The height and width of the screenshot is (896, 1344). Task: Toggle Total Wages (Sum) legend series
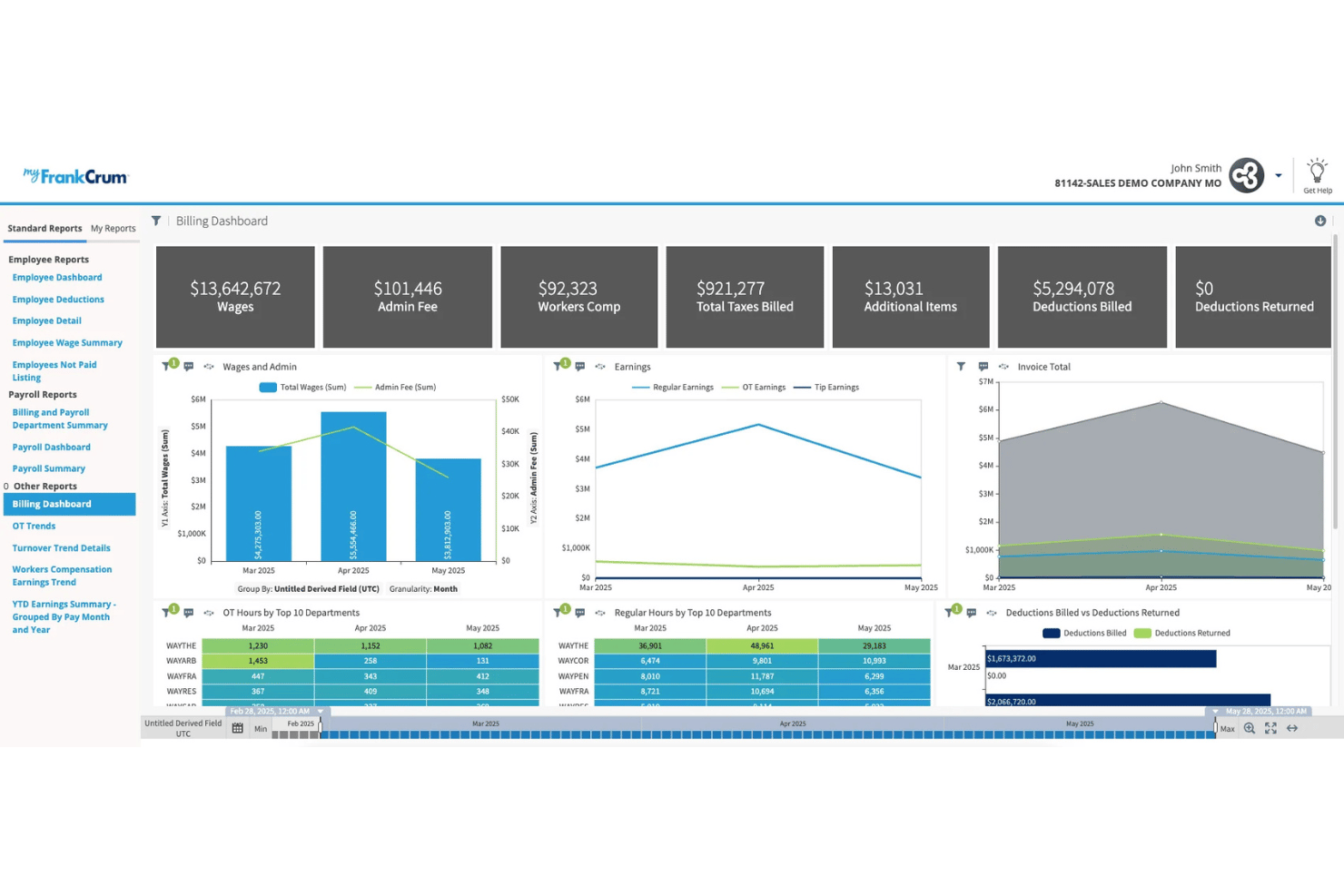tap(303, 387)
